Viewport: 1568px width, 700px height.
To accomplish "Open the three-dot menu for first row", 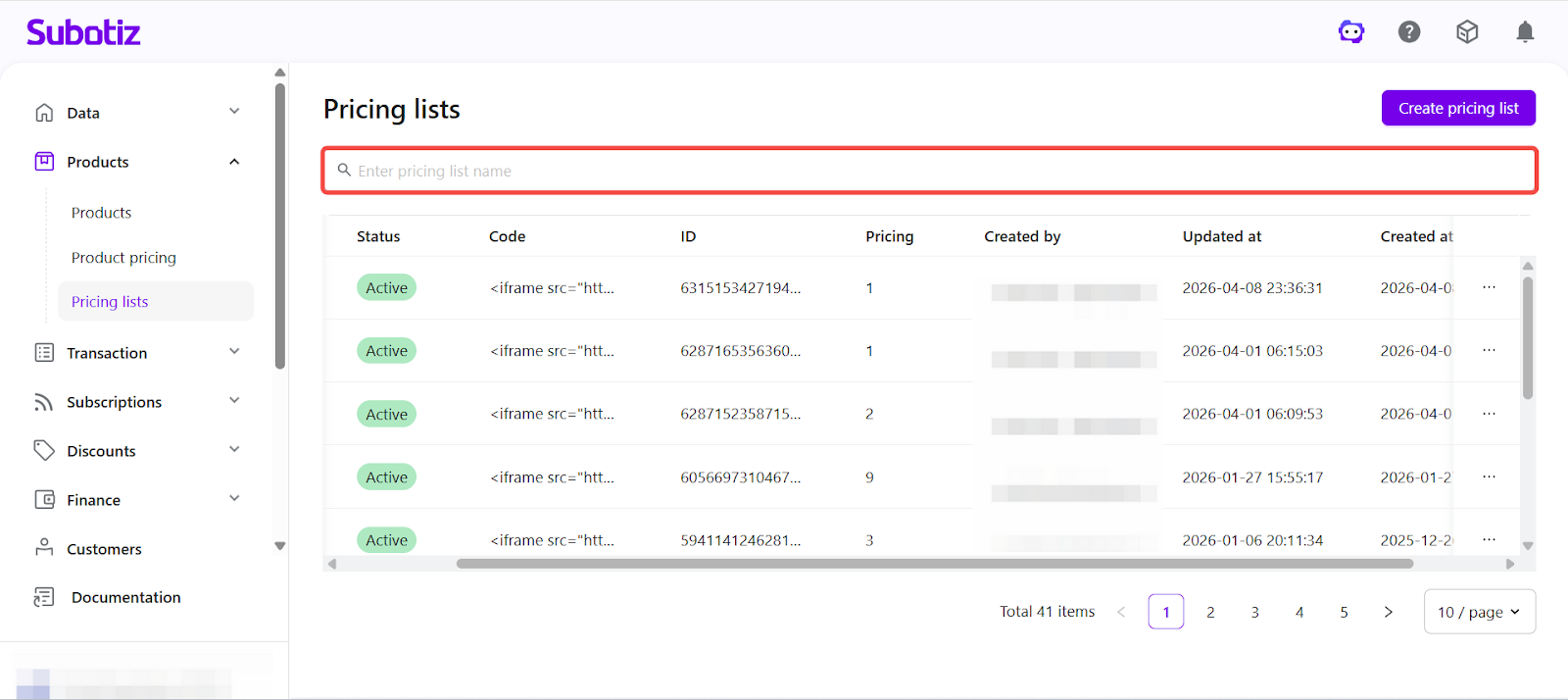I will [x=1489, y=287].
